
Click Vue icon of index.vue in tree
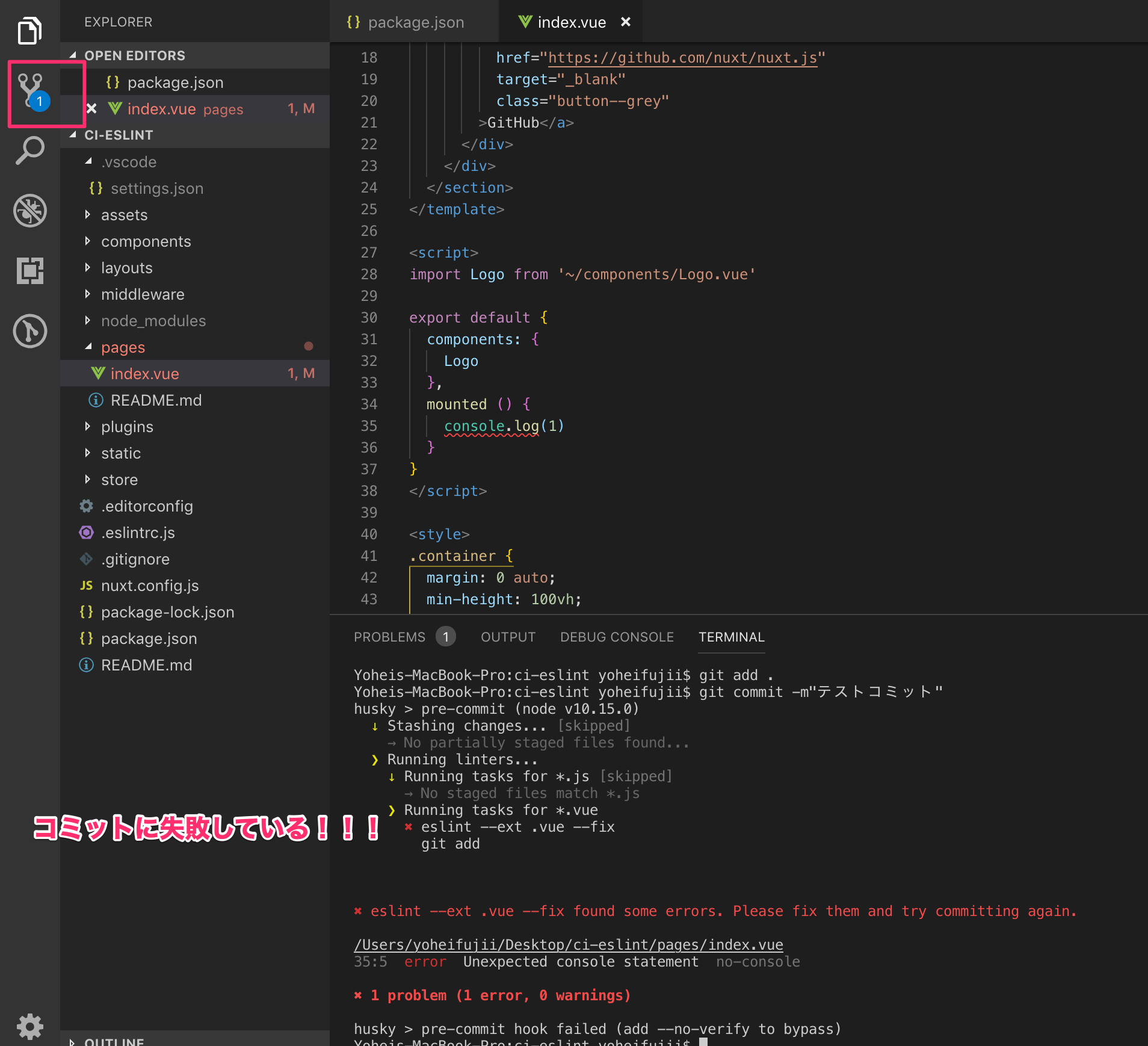[x=98, y=374]
